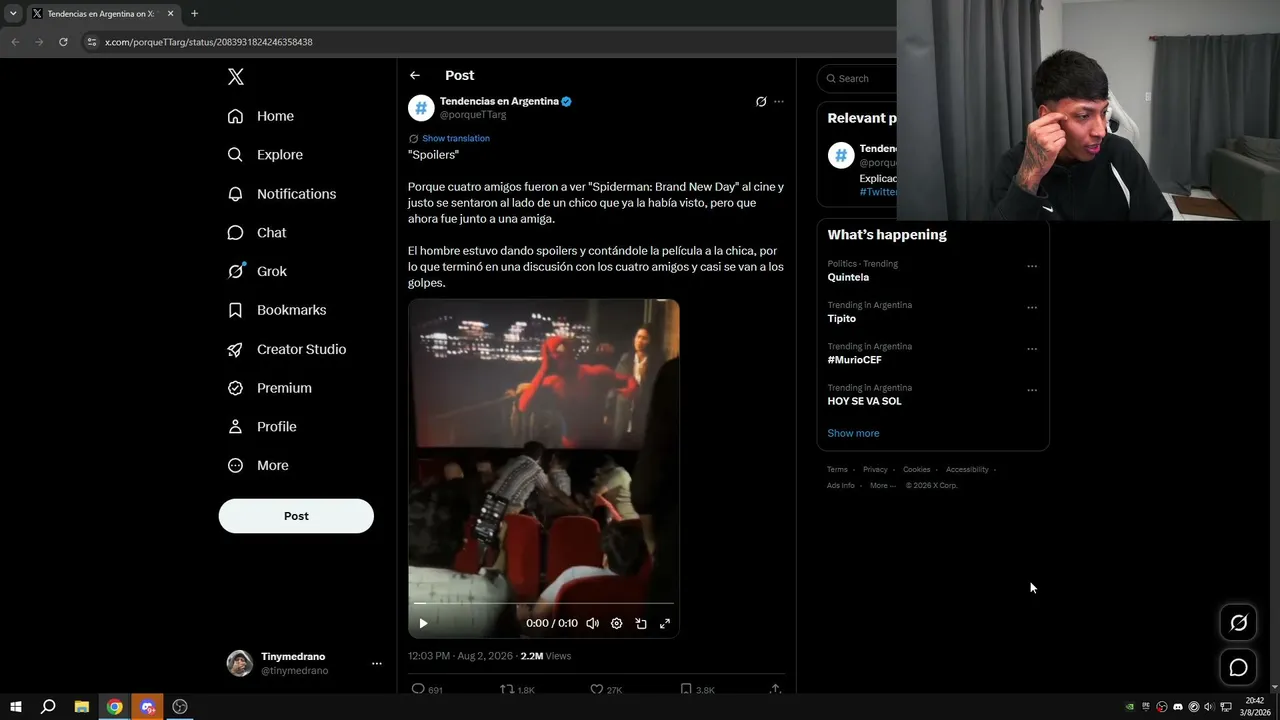
Task: Open more options for Quintela trend
Action: [x=1032, y=266]
